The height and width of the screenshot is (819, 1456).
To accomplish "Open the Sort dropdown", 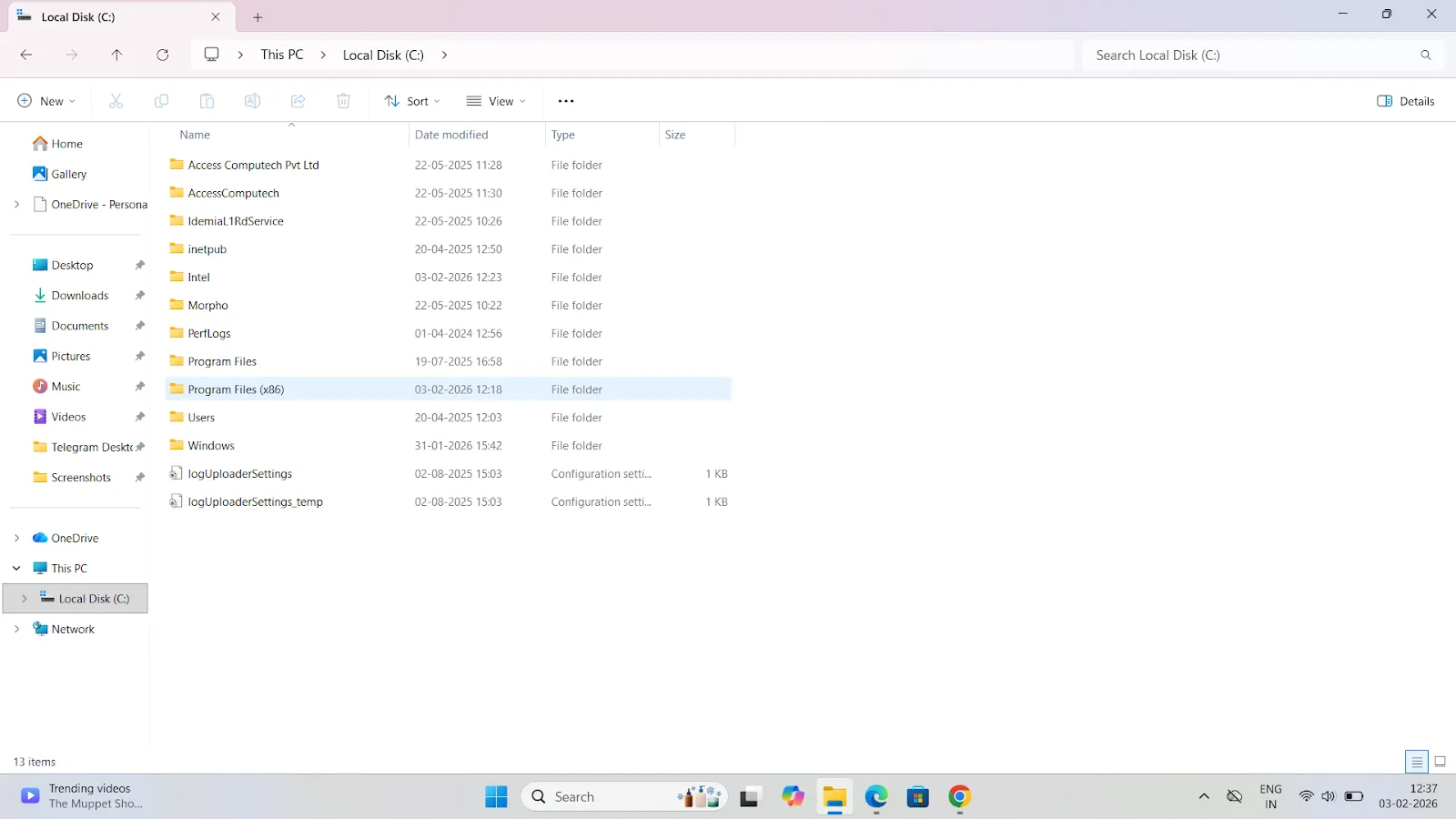I will (x=412, y=101).
